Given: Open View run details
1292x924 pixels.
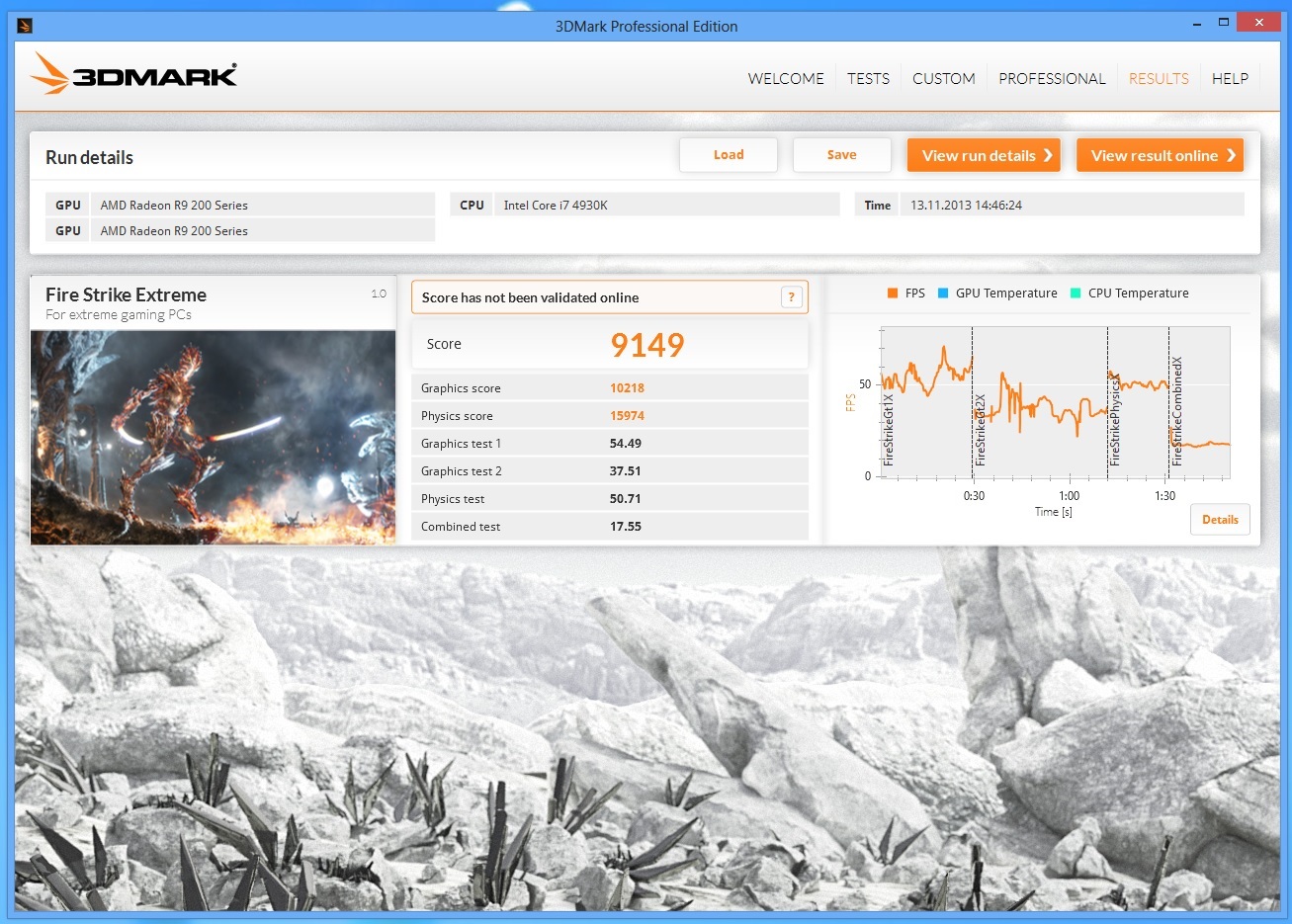Looking at the screenshot, I should tap(984, 155).
